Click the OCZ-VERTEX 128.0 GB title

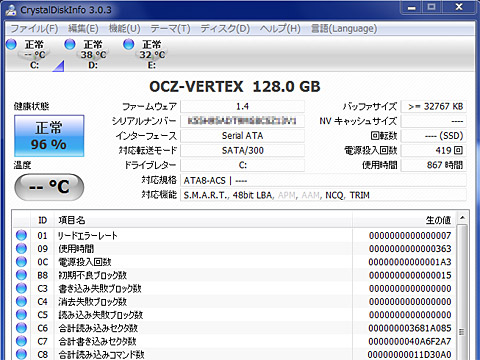(235, 87)
